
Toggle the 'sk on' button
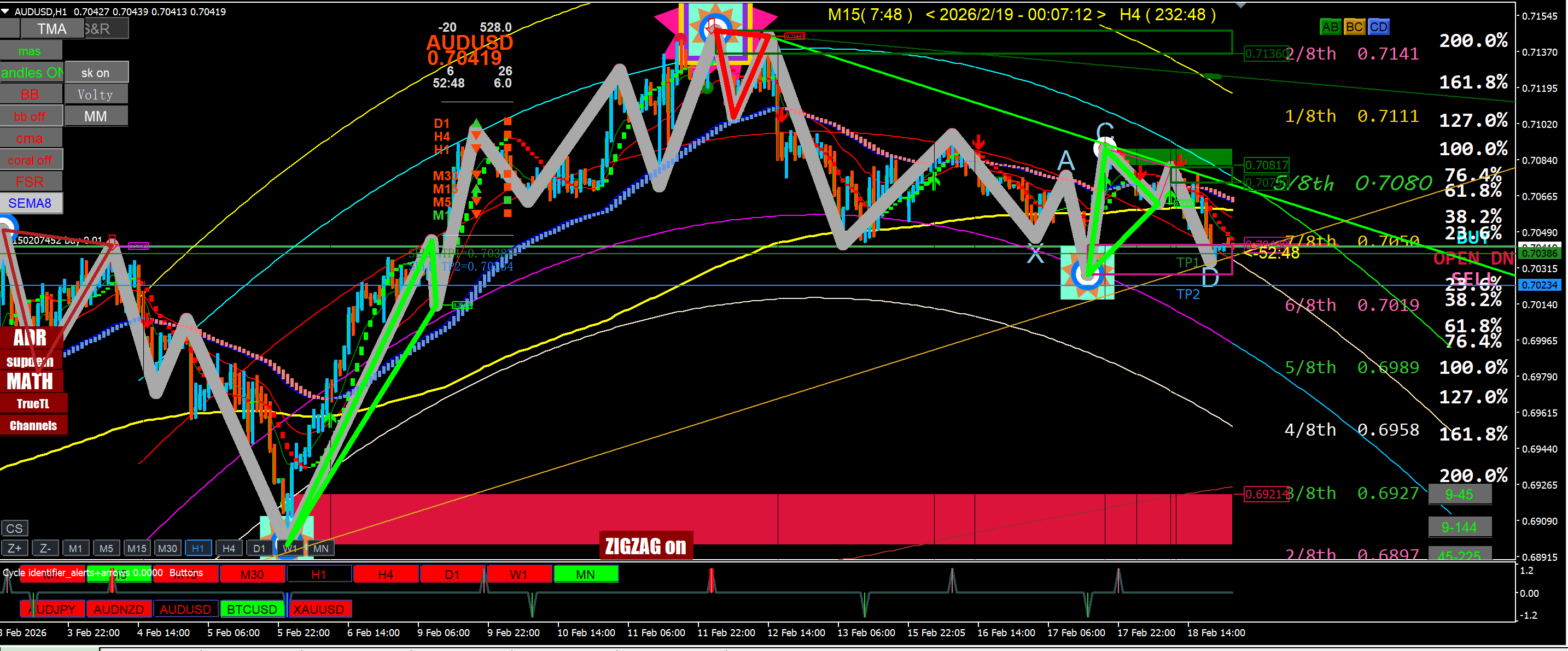(x=96, y=72)
